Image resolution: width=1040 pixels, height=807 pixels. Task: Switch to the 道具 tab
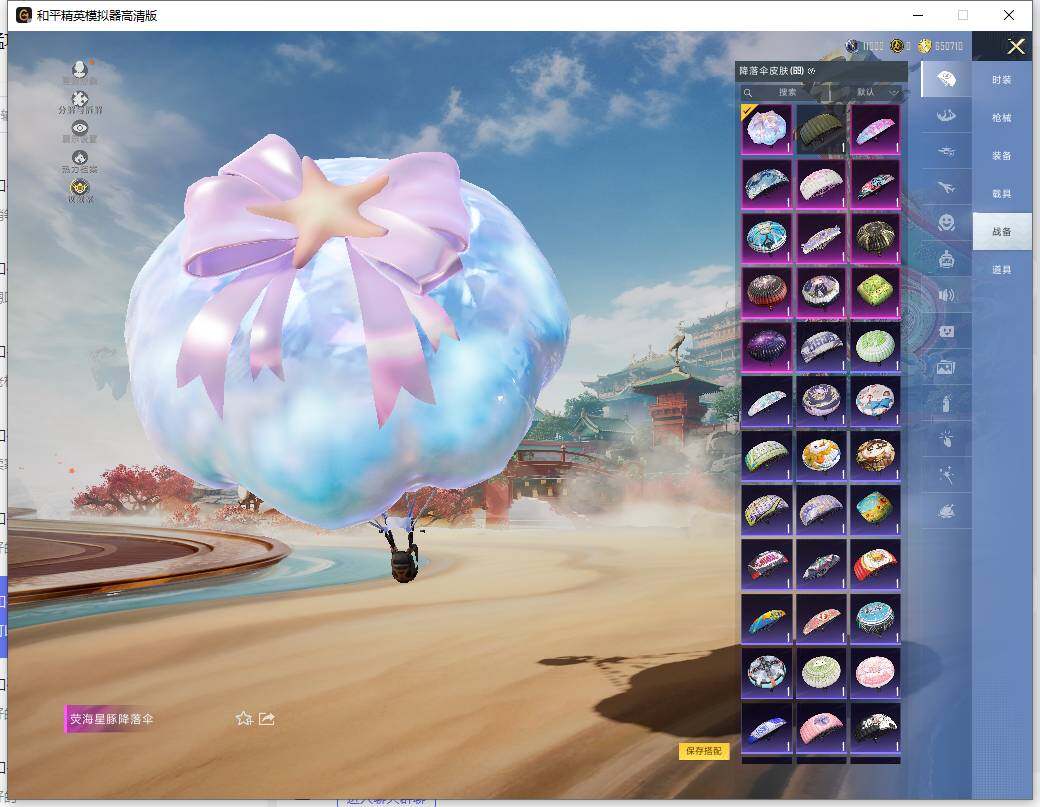coord(1002,269)
